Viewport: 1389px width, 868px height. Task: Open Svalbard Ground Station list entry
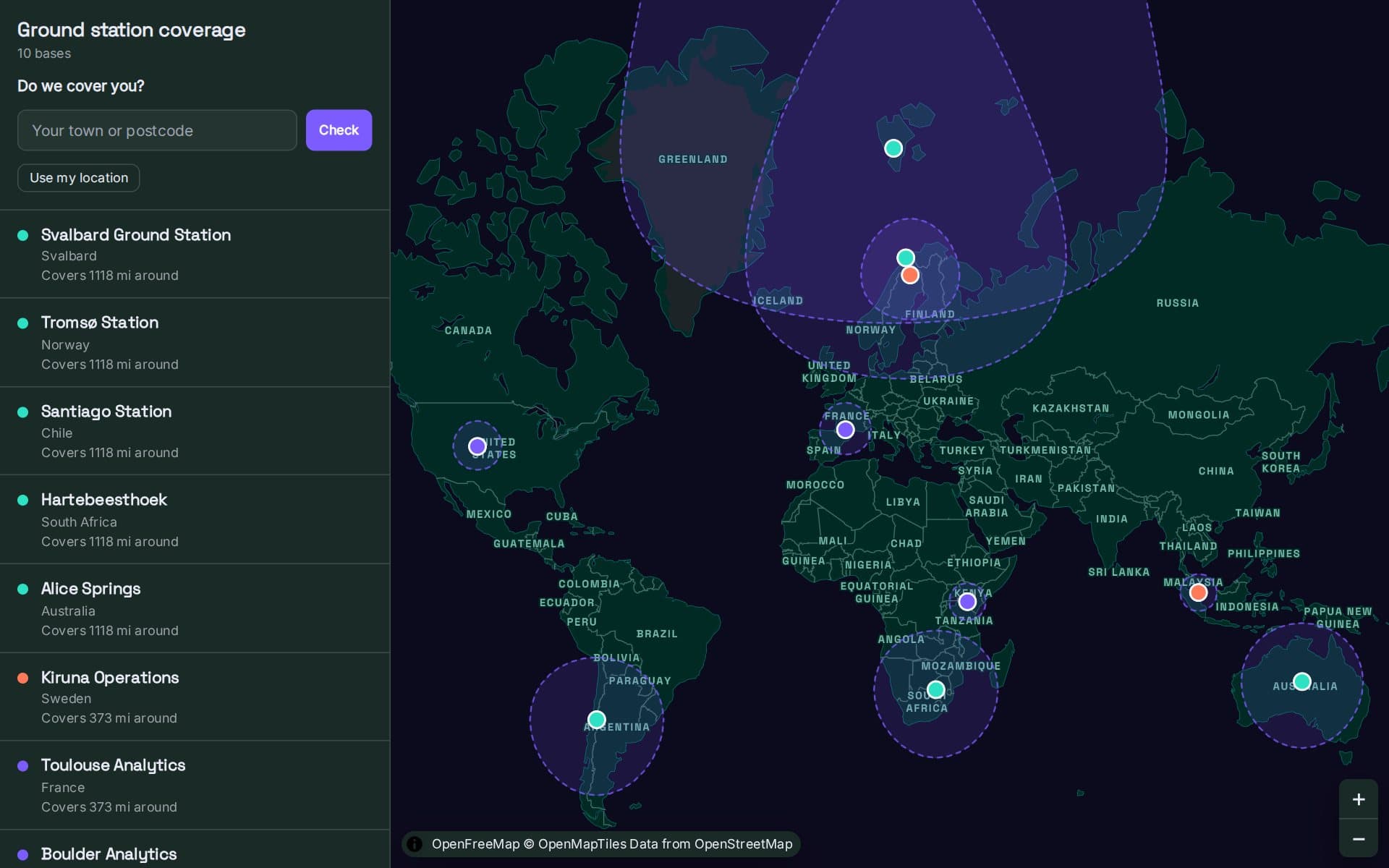[195, 254]
